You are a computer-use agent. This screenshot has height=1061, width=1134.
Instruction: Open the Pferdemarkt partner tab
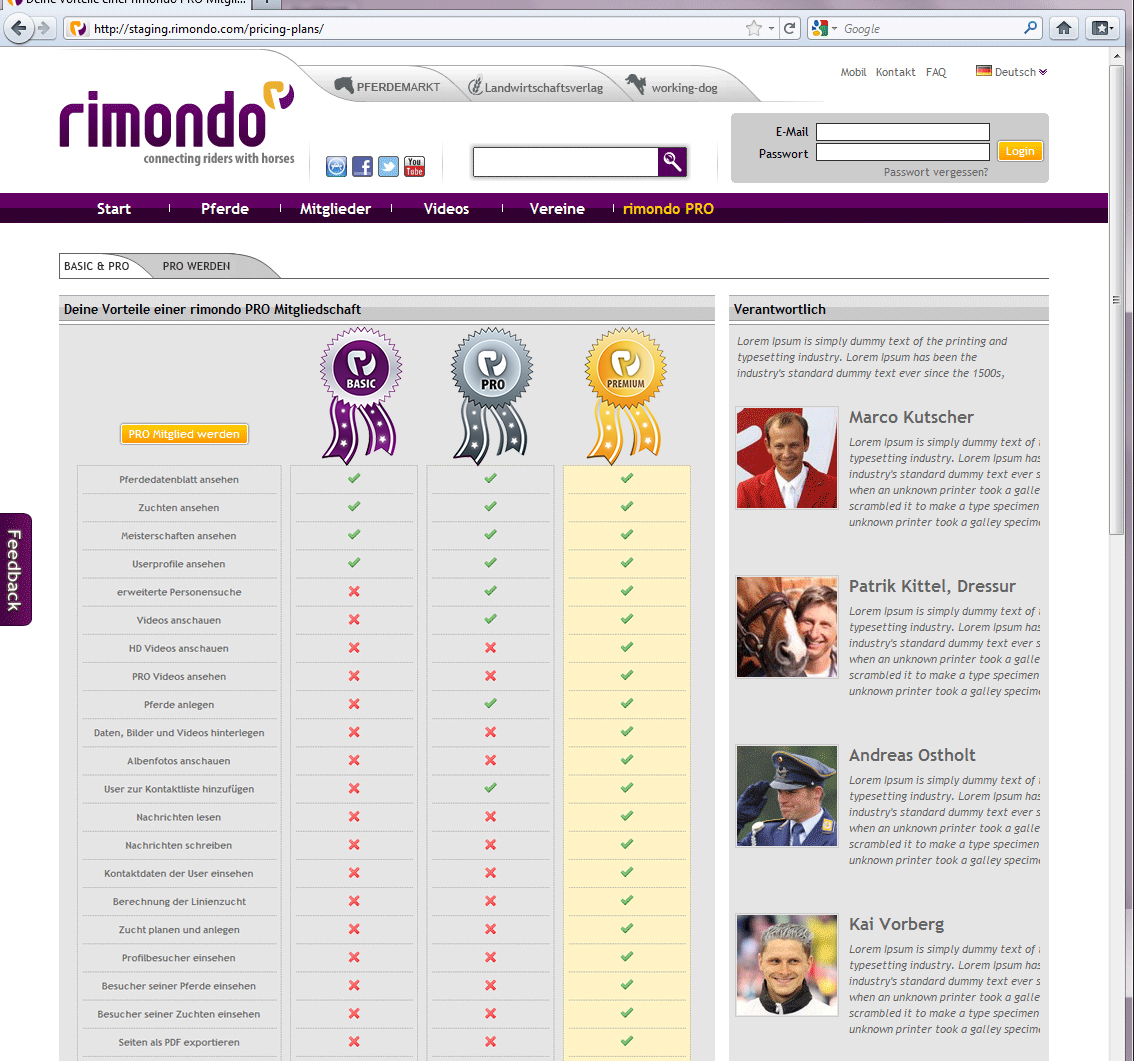pos(387,86)
